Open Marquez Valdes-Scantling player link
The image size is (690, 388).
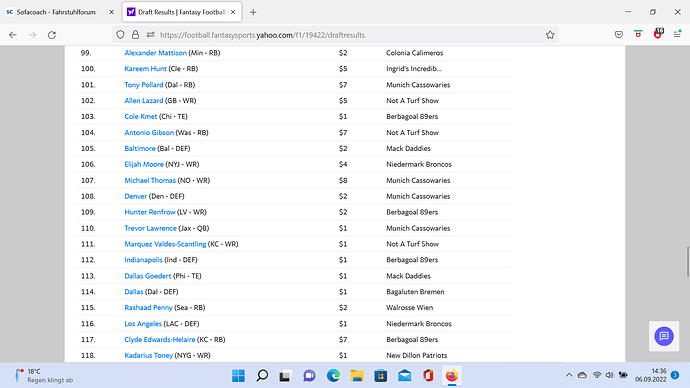165,244
